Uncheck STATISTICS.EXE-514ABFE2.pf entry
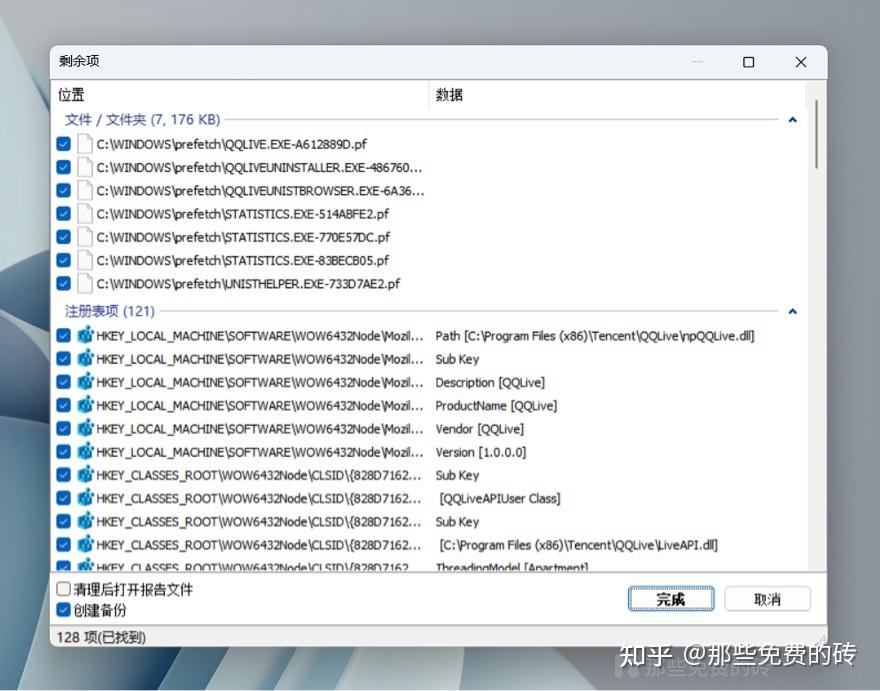Viewport: 880px width, 691px height. pos(64,213)
